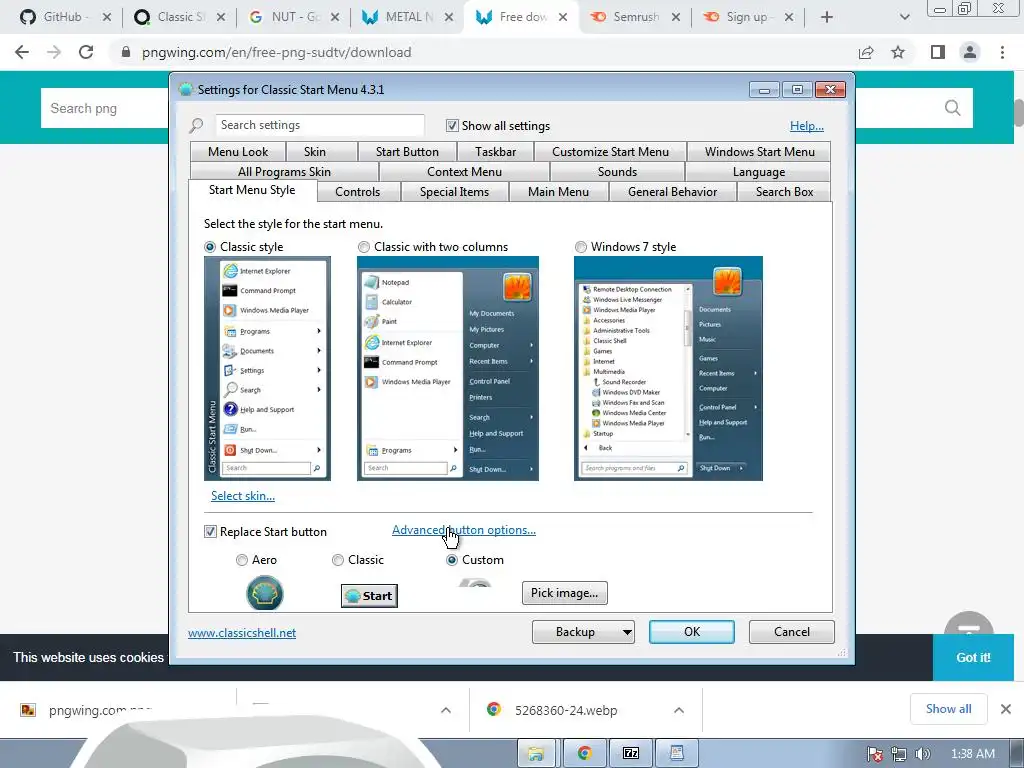Viewport: 1024px width, 768px height.
Task: Click the Classic with two columns preview thumbnail
Action: (x=447, y=368)
